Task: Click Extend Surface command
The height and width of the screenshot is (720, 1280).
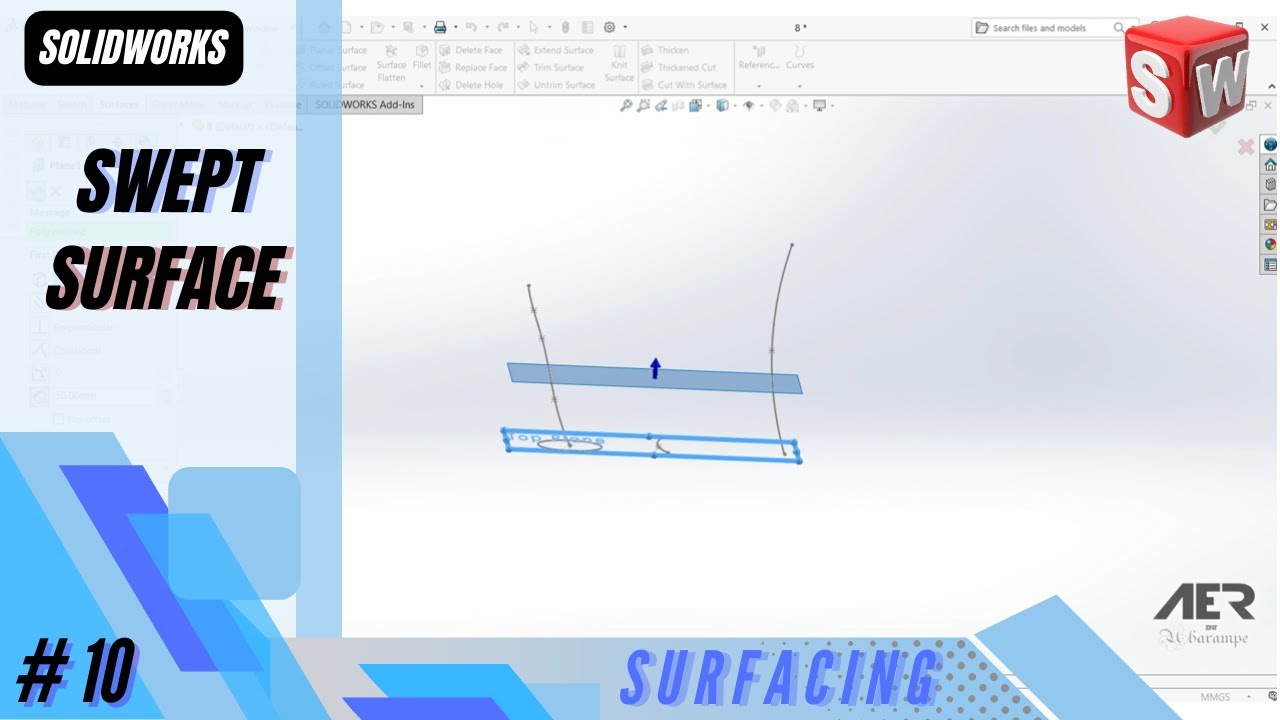Action: (x=556, y=50)
